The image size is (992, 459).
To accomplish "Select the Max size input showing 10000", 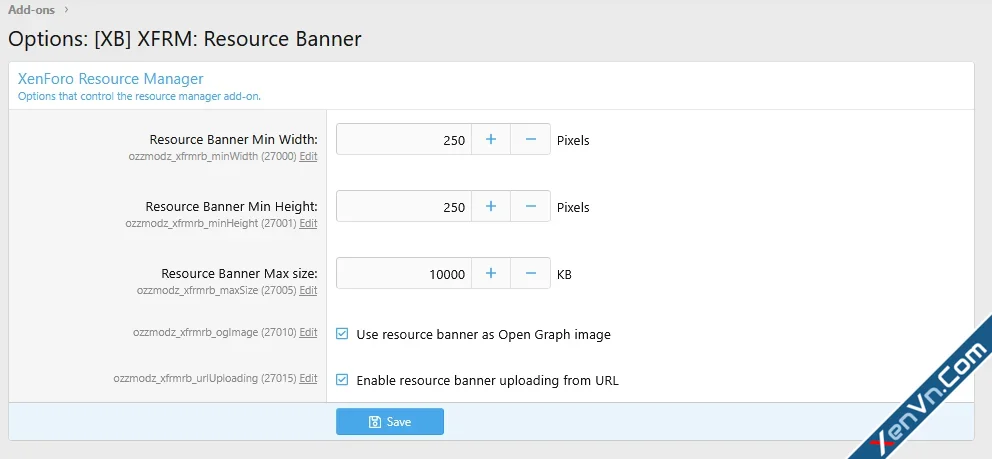I will click(403, 274).
